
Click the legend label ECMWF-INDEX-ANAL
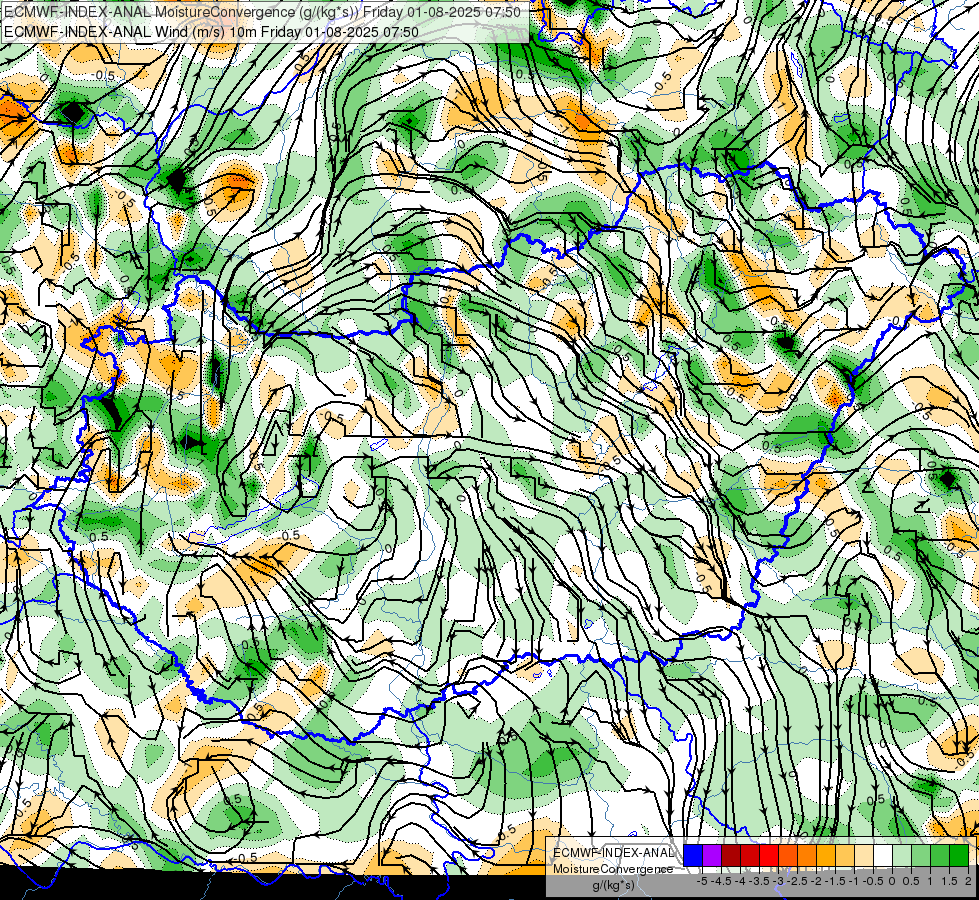pyautogui.click(x=613, y=853)
